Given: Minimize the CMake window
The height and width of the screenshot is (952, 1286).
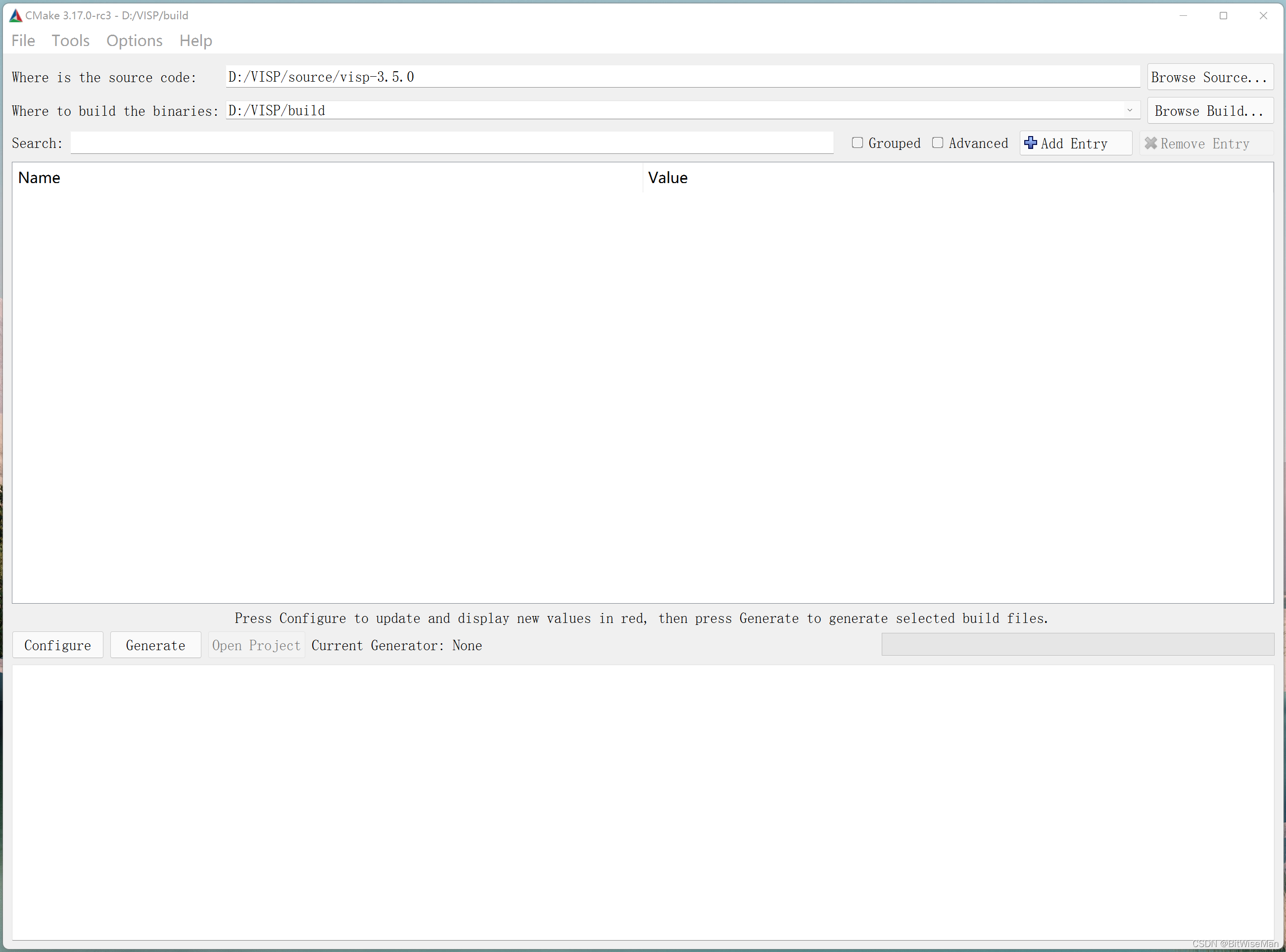Looking at the screenshot, I should click(1183, 15).
